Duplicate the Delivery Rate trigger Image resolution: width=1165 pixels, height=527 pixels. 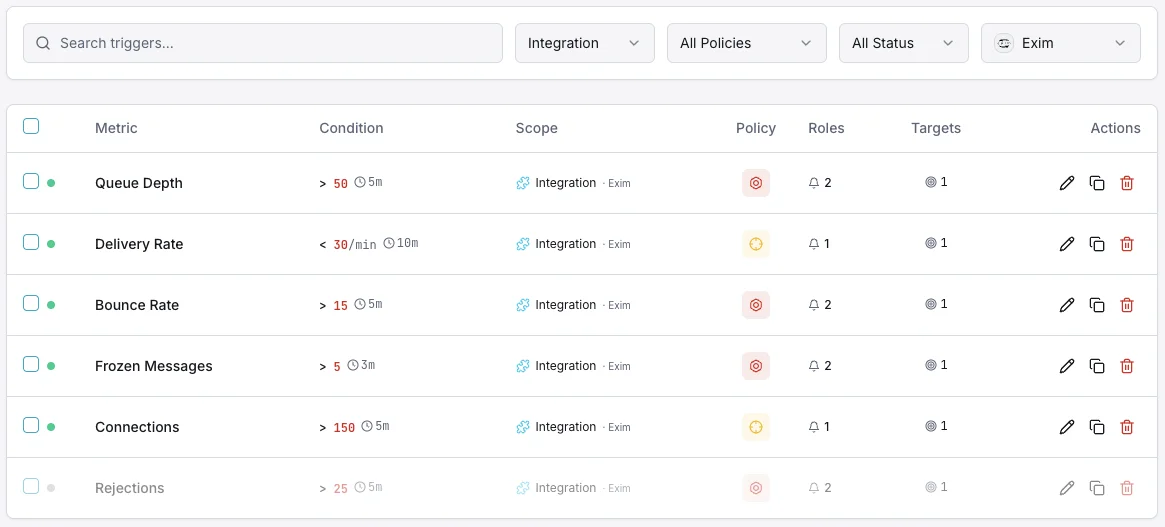1097,244
